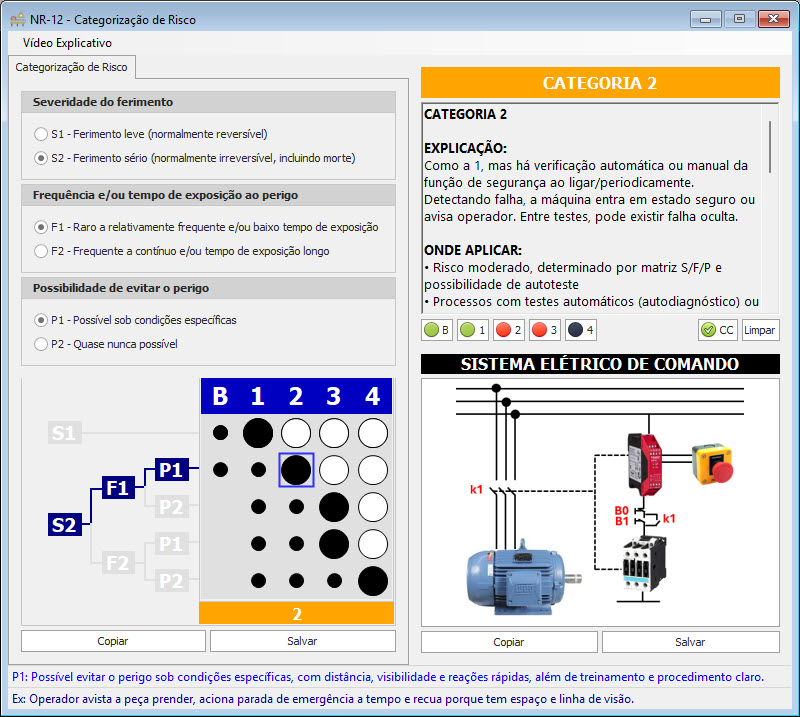The height and width of the screenshot is (717, 800).
Task: Click the S2 node in risk graph
Action: pos(64,525)
